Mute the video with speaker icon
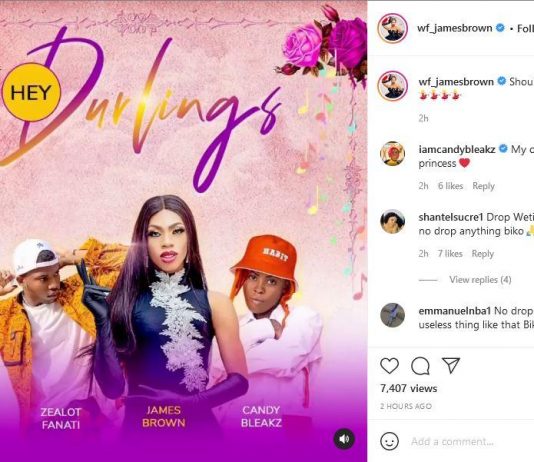The width and height of the screenshot is (534, 462). [344, 439]
